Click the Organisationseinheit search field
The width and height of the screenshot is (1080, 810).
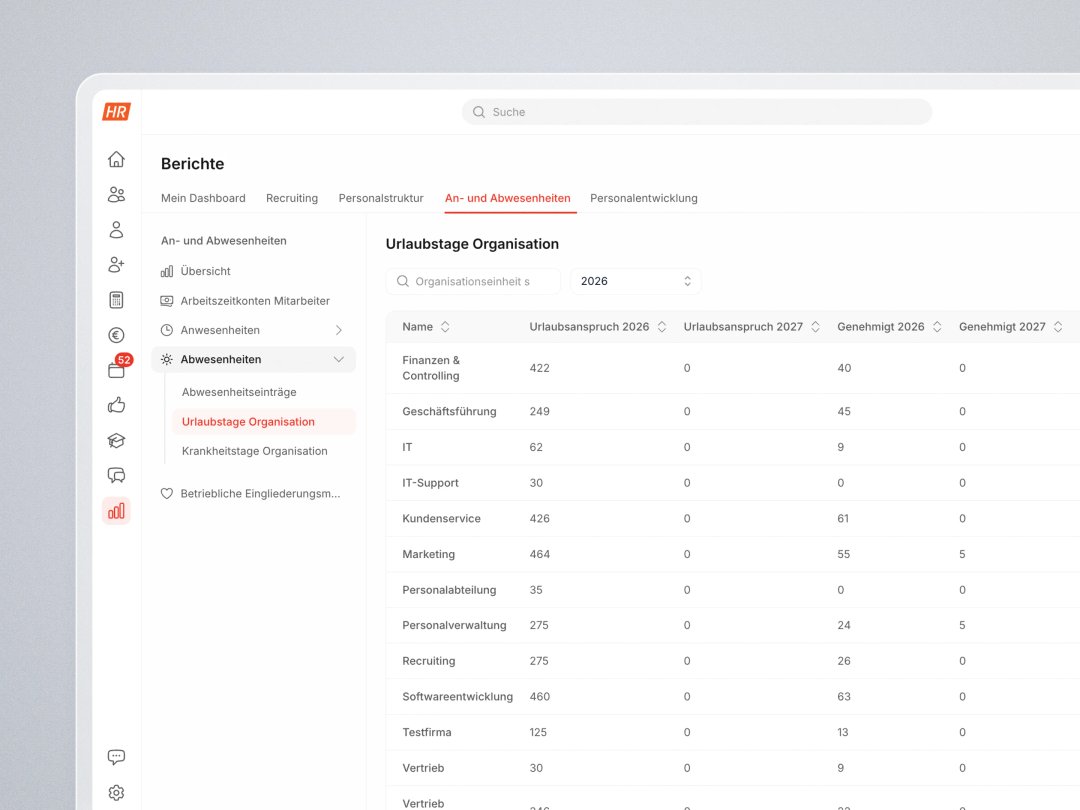(472, 281)
